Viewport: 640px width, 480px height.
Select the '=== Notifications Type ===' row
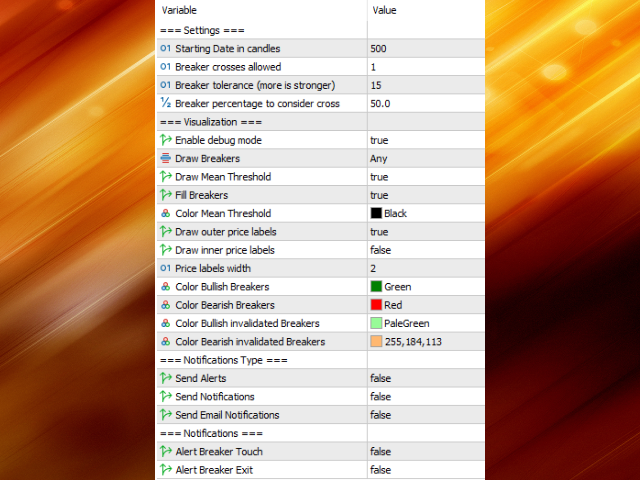click(x=320, y=360)
